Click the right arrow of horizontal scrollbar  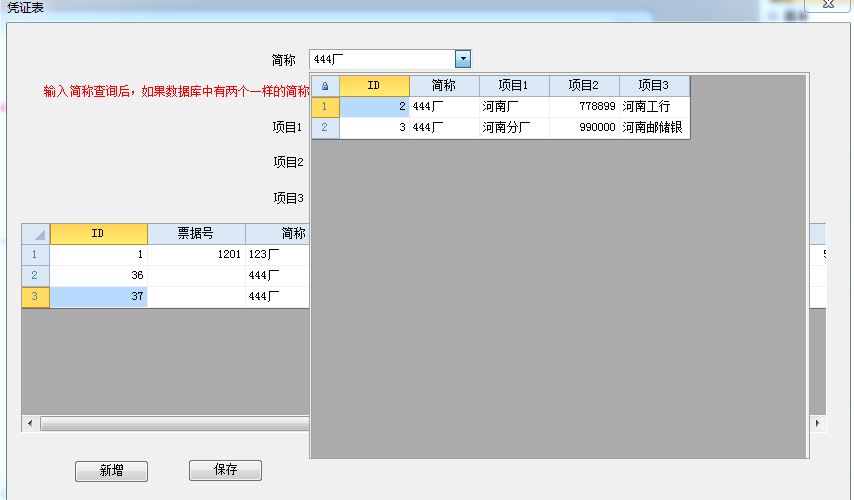pos(818,423)
